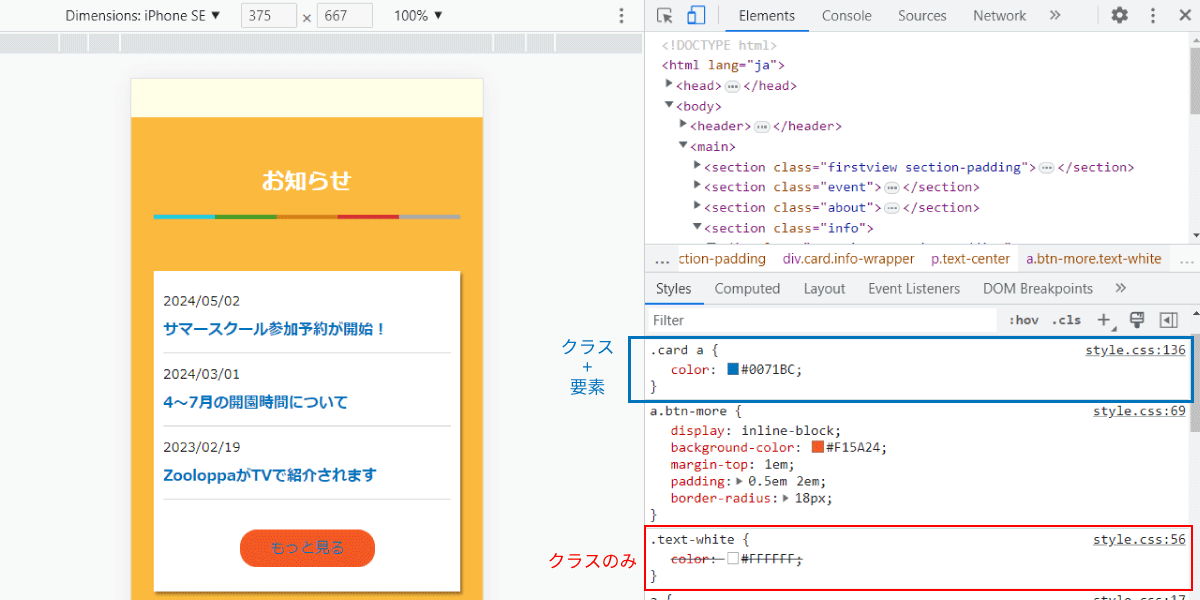Open color picker for #F15A24 swatch

pos(818,447)
